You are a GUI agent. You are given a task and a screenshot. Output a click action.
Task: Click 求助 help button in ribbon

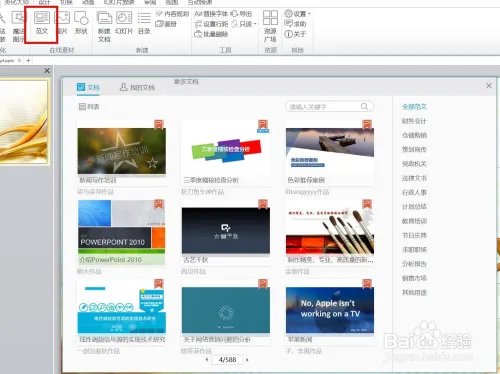pos(295,24)
